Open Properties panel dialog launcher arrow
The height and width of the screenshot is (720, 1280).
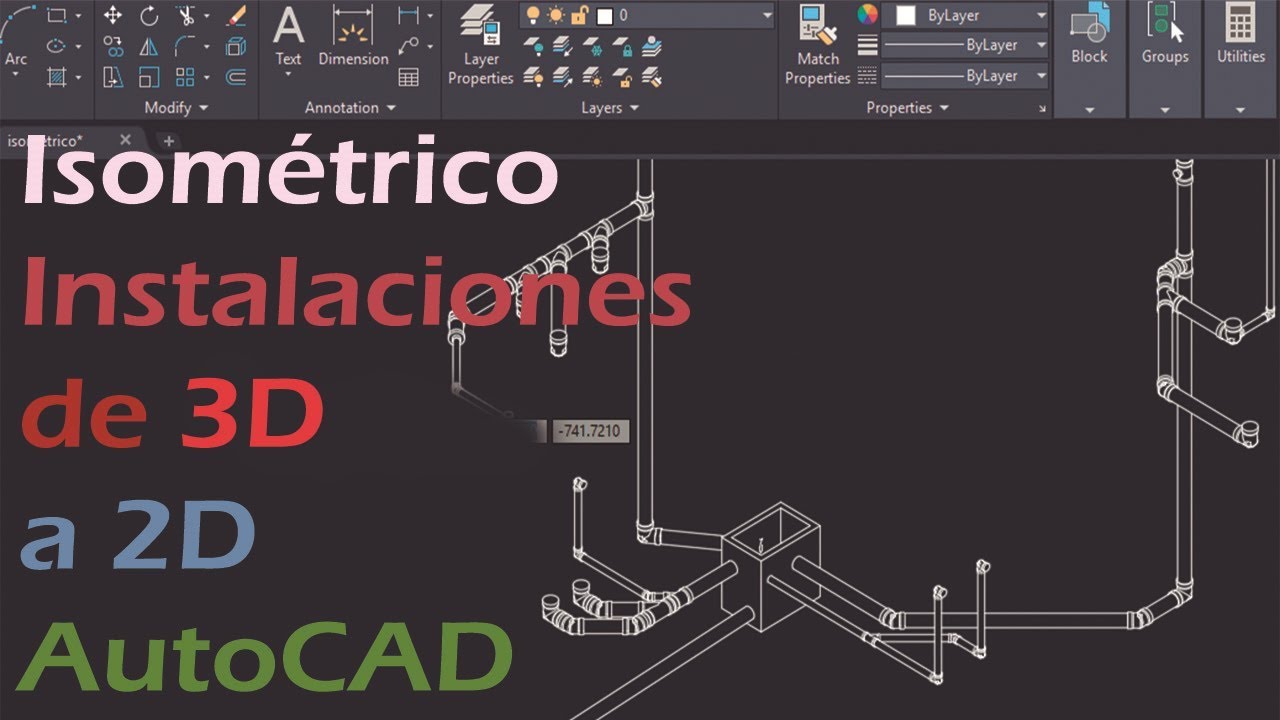click(1042, 108)
